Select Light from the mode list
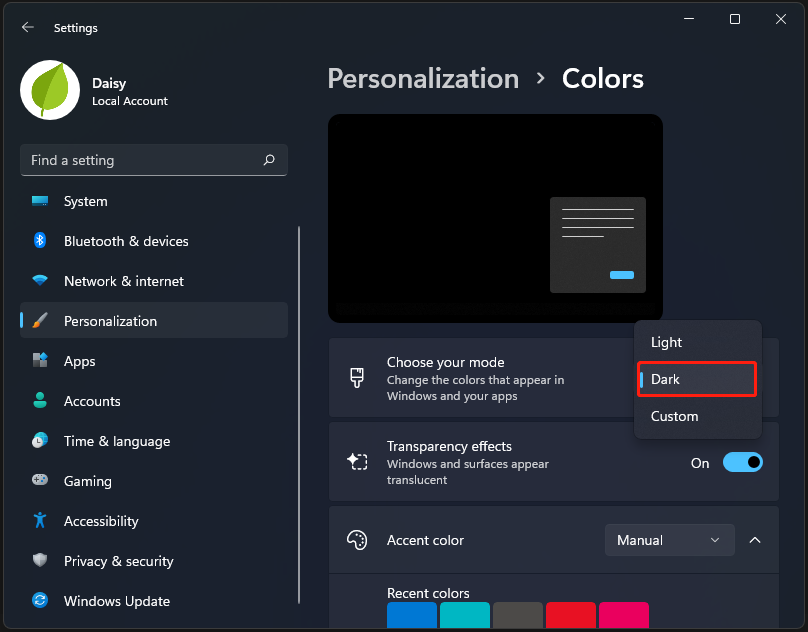Viewport: 808px width, 632px height. click(x=666, y=342)
